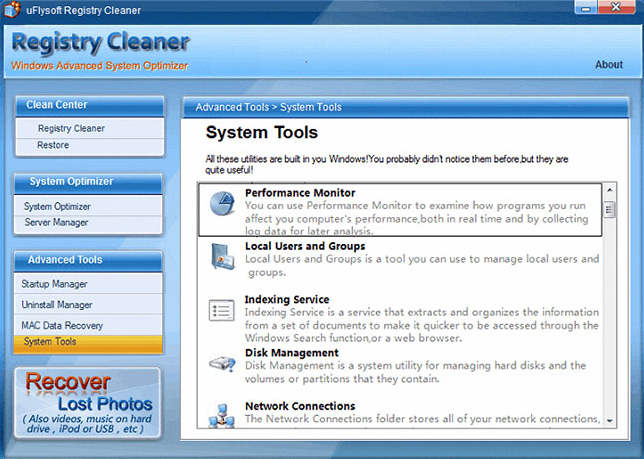Click the System Optimizer section header
The height and width of the screenshot is (459, 644).
point(88,182)
